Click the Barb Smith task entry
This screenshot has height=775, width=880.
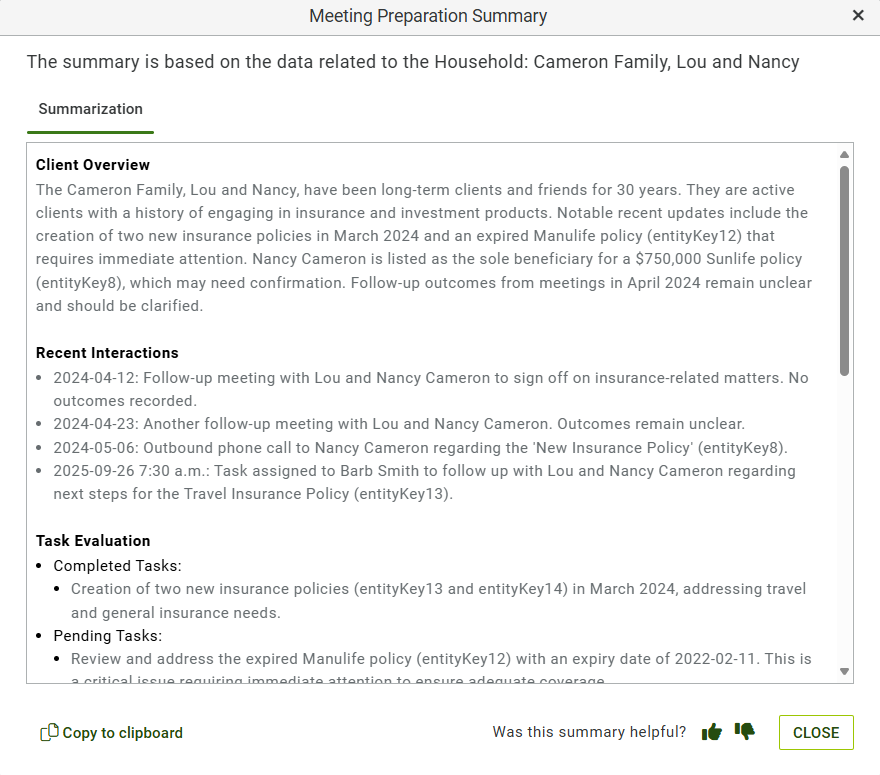[424, 483]
